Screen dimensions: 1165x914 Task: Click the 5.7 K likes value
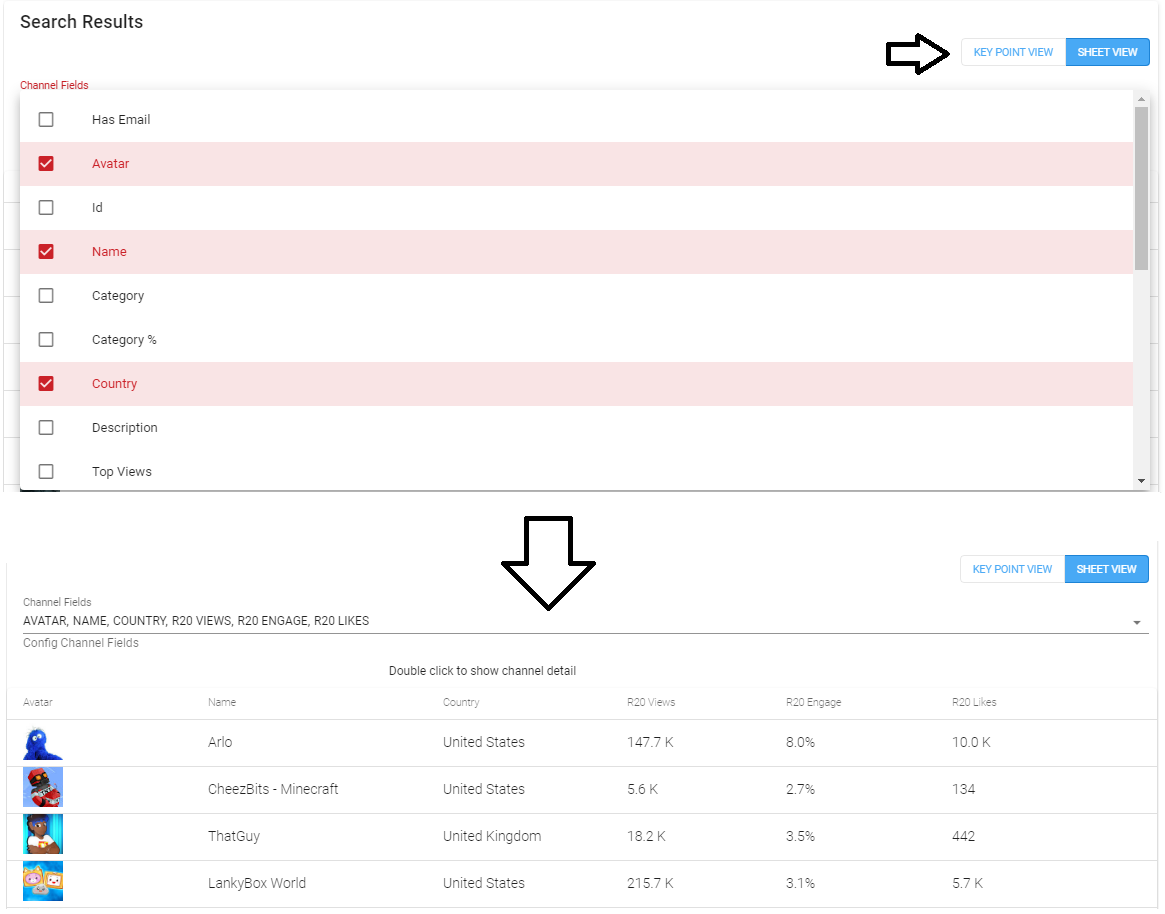pos(967,883)
